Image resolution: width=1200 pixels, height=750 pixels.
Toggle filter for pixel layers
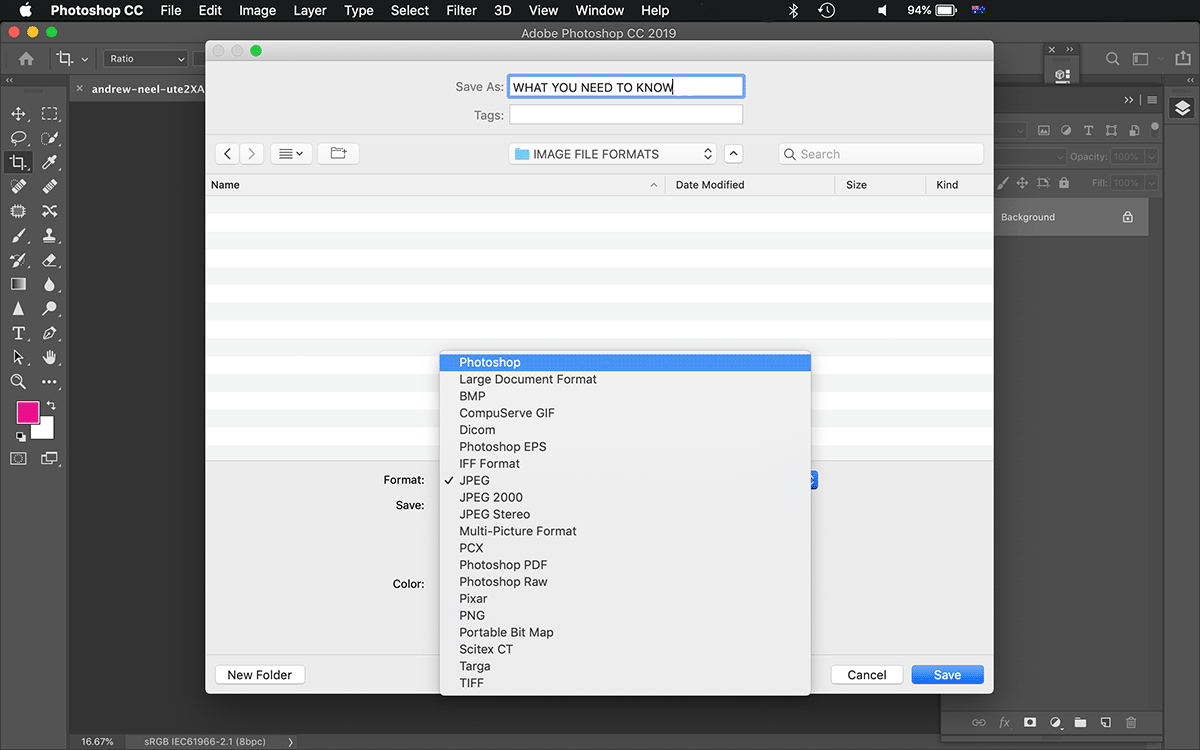(x=1044, y=130)
